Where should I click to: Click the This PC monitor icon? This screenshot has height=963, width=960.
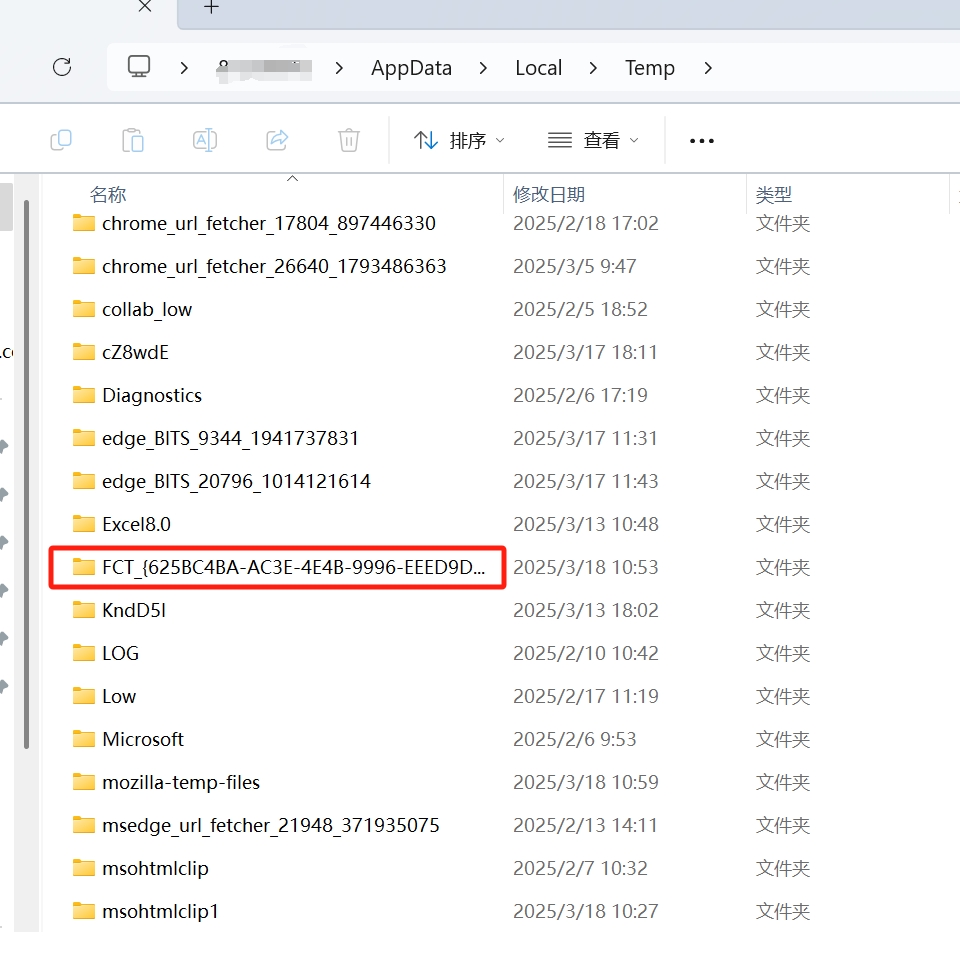[139, 67]
